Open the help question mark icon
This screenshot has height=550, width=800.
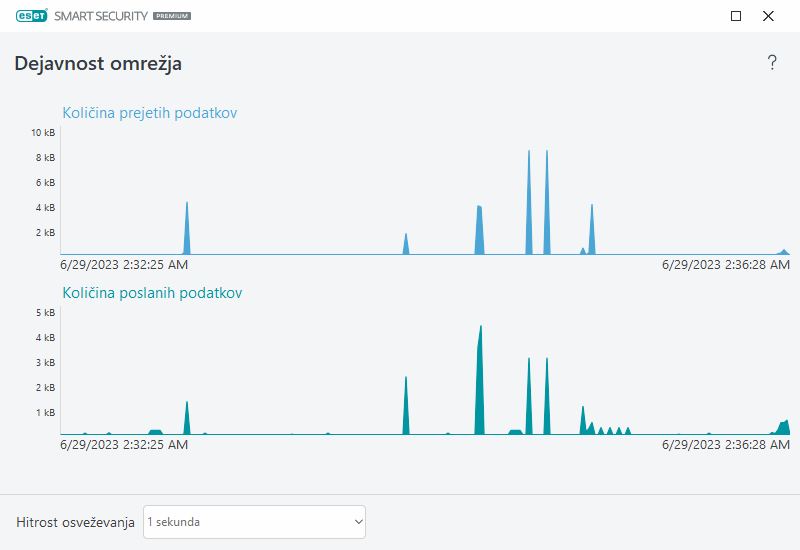pos(772,63)
